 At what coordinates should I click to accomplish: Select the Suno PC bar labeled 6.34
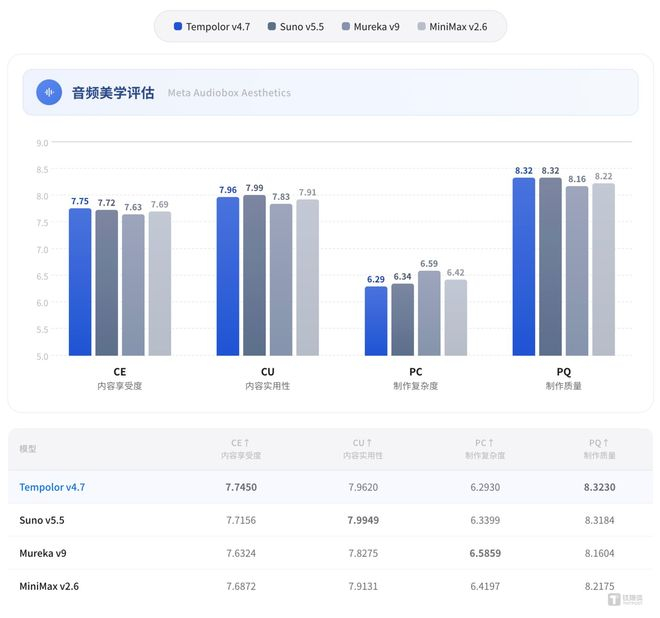coord(402,320)
